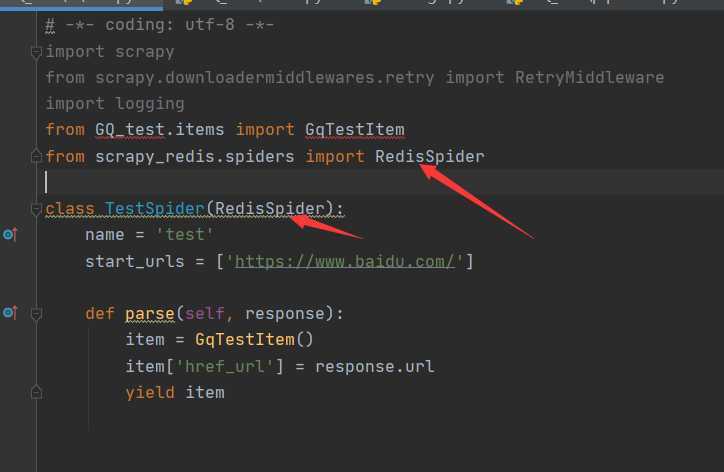This screenshot has height=472, width=724.
Task: Click 'GQ_test' in the items import
Action: pos(130,130)
